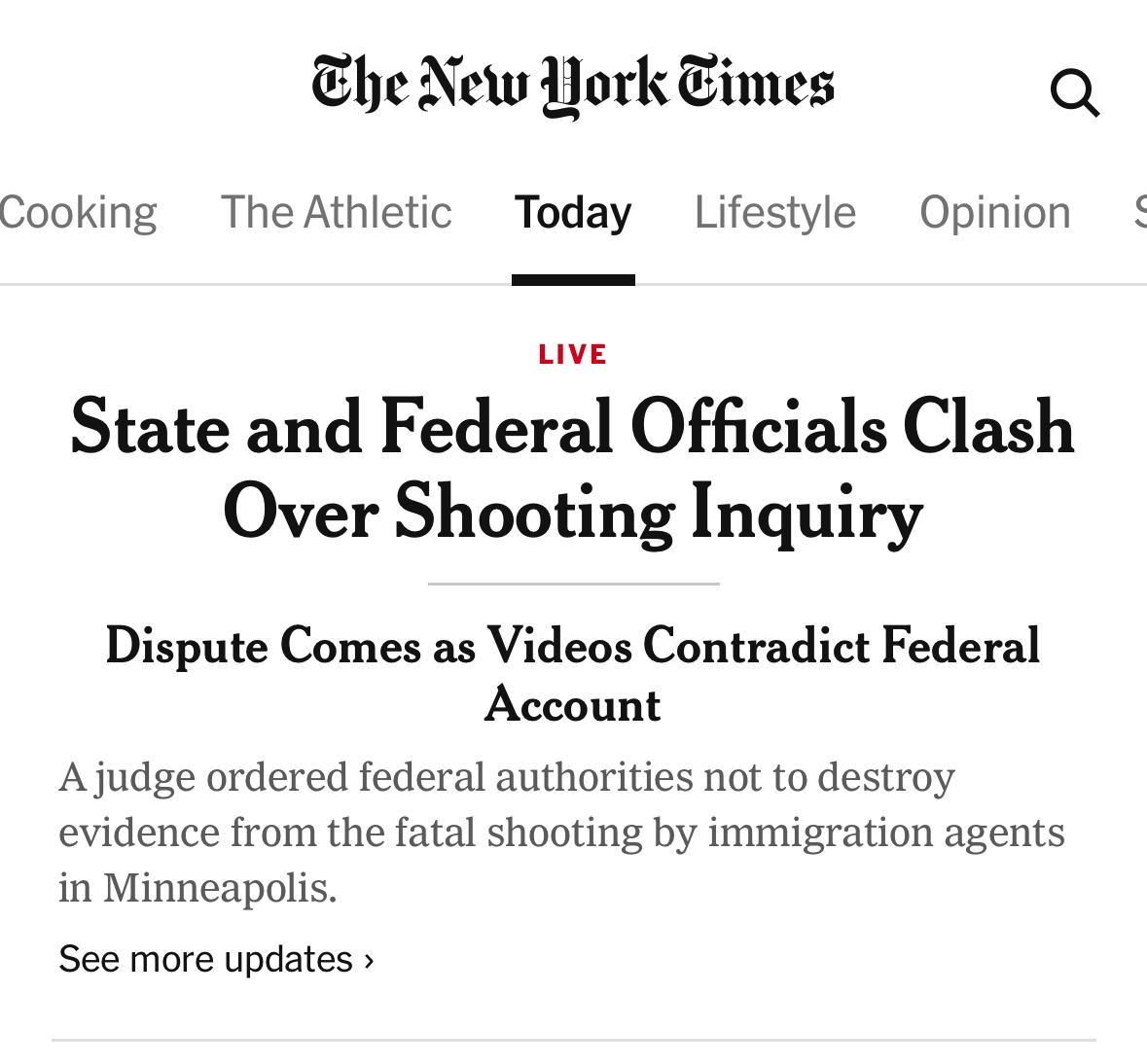Open search with the magnifying glass icon
The width and height of the screenshot is (1147, 1064).
click(1074, 92)
